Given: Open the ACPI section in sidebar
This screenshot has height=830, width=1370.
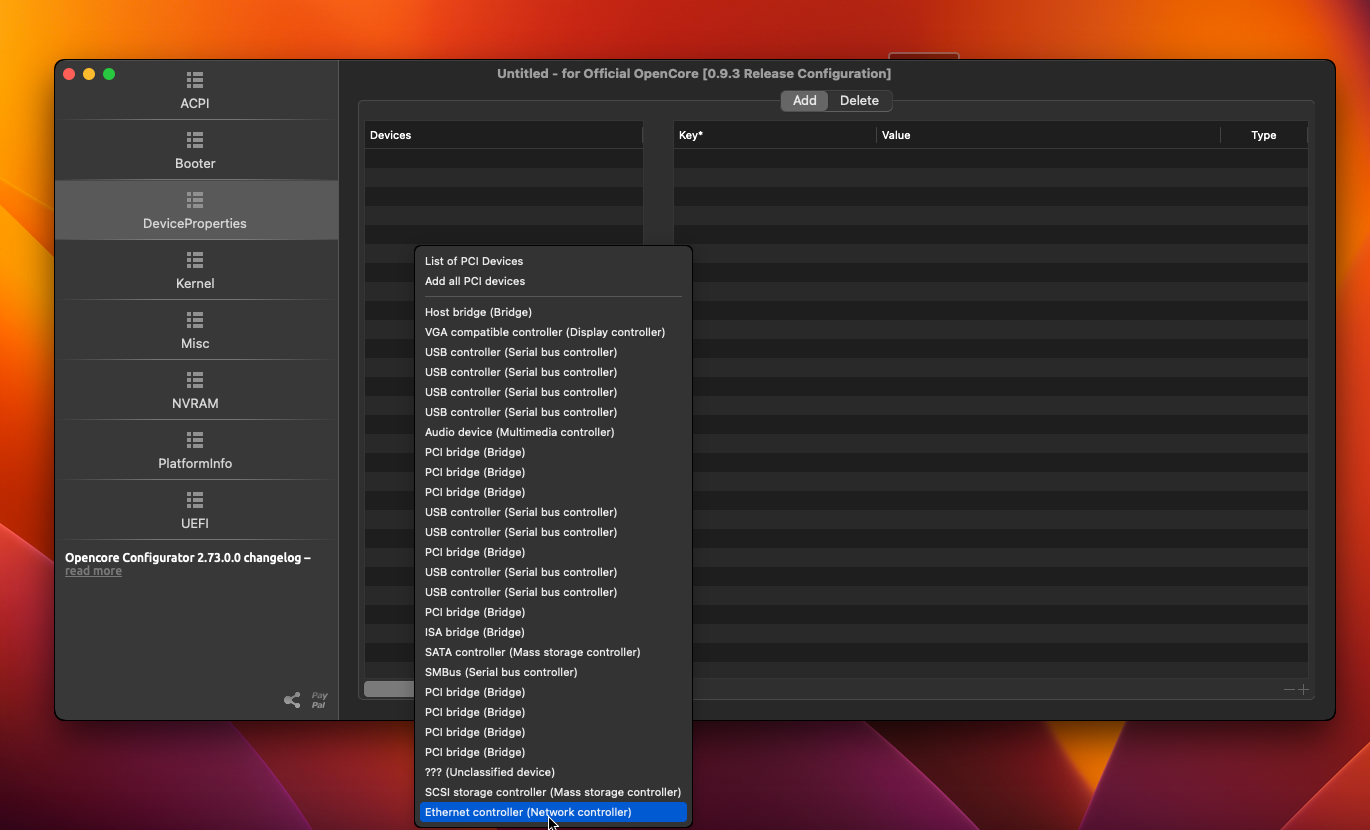Looking at the screenshot, I should point(195,90).
